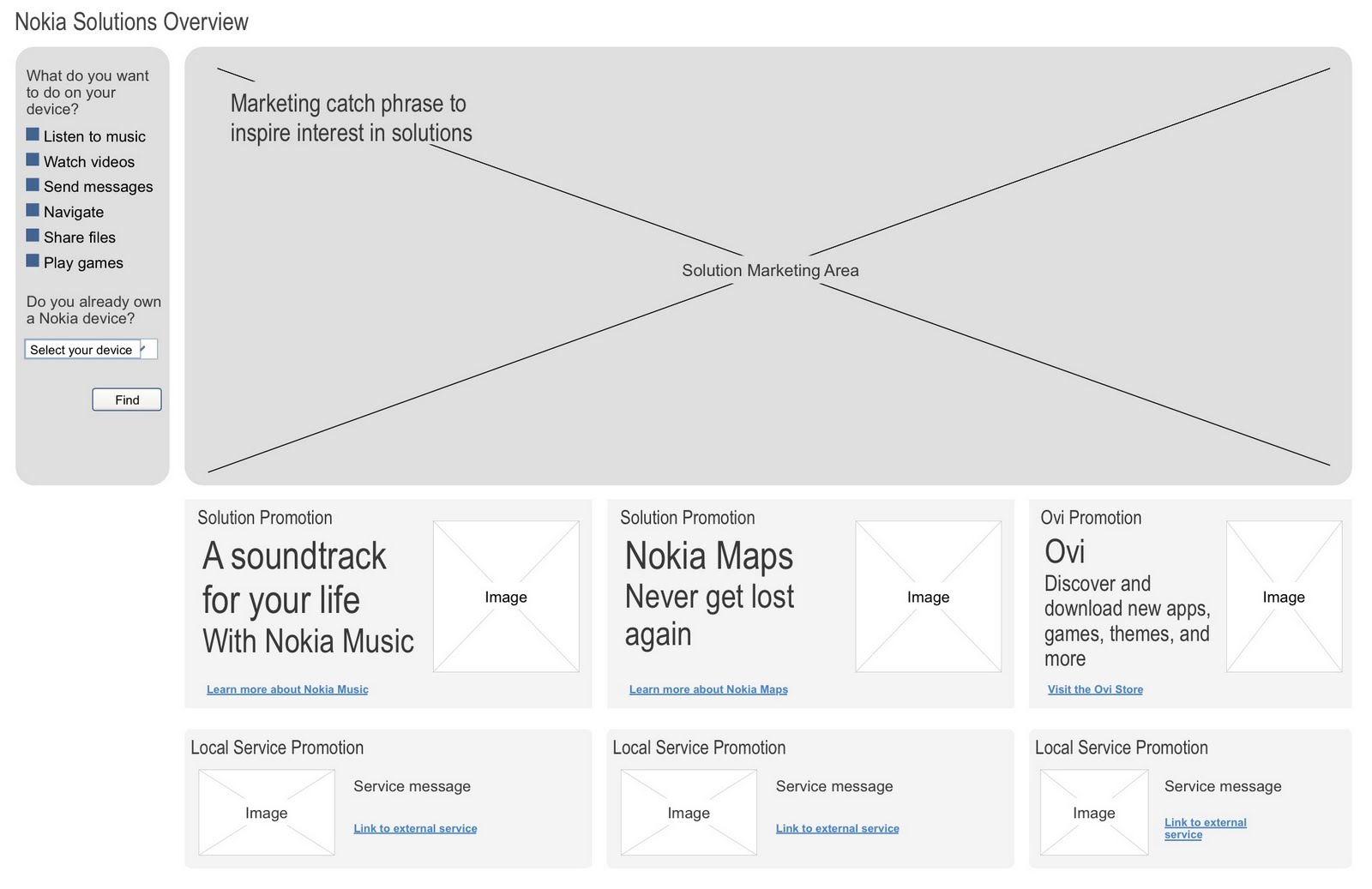Open first Link to external service

(x=415, y=828)
